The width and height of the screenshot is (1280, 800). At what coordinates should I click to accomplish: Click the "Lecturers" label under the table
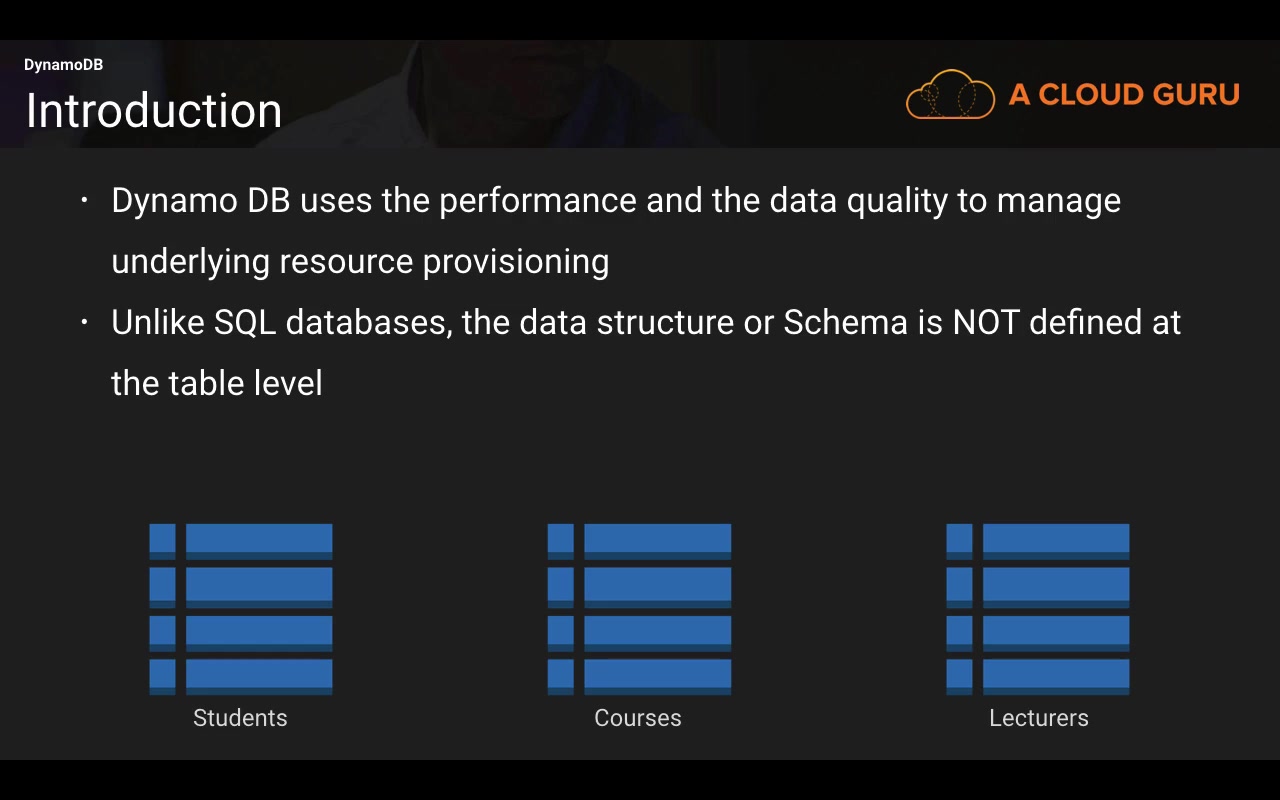[1038, 718]
